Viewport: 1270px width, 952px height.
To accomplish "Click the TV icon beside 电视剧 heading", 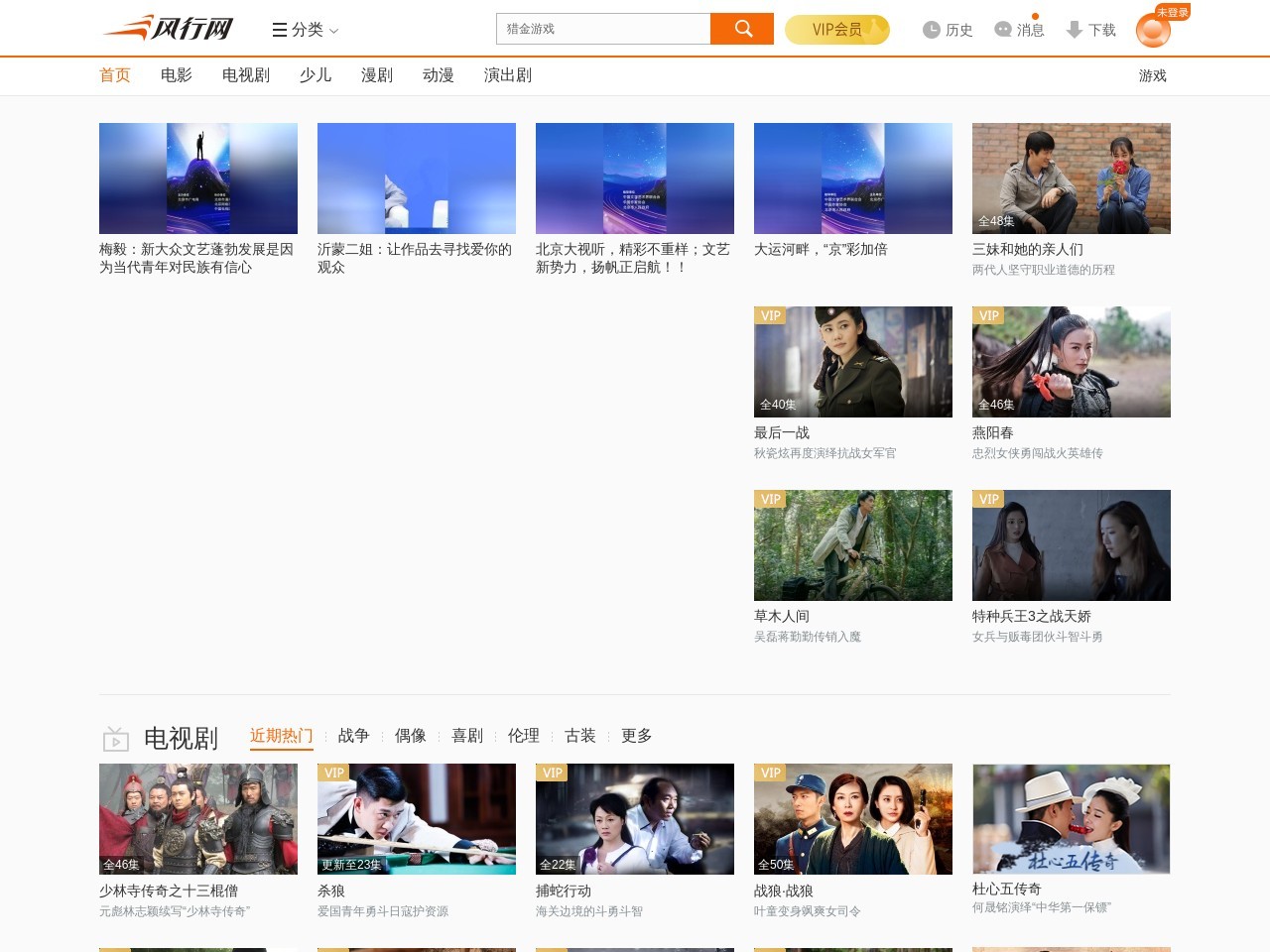I will (x=116, y=739).
